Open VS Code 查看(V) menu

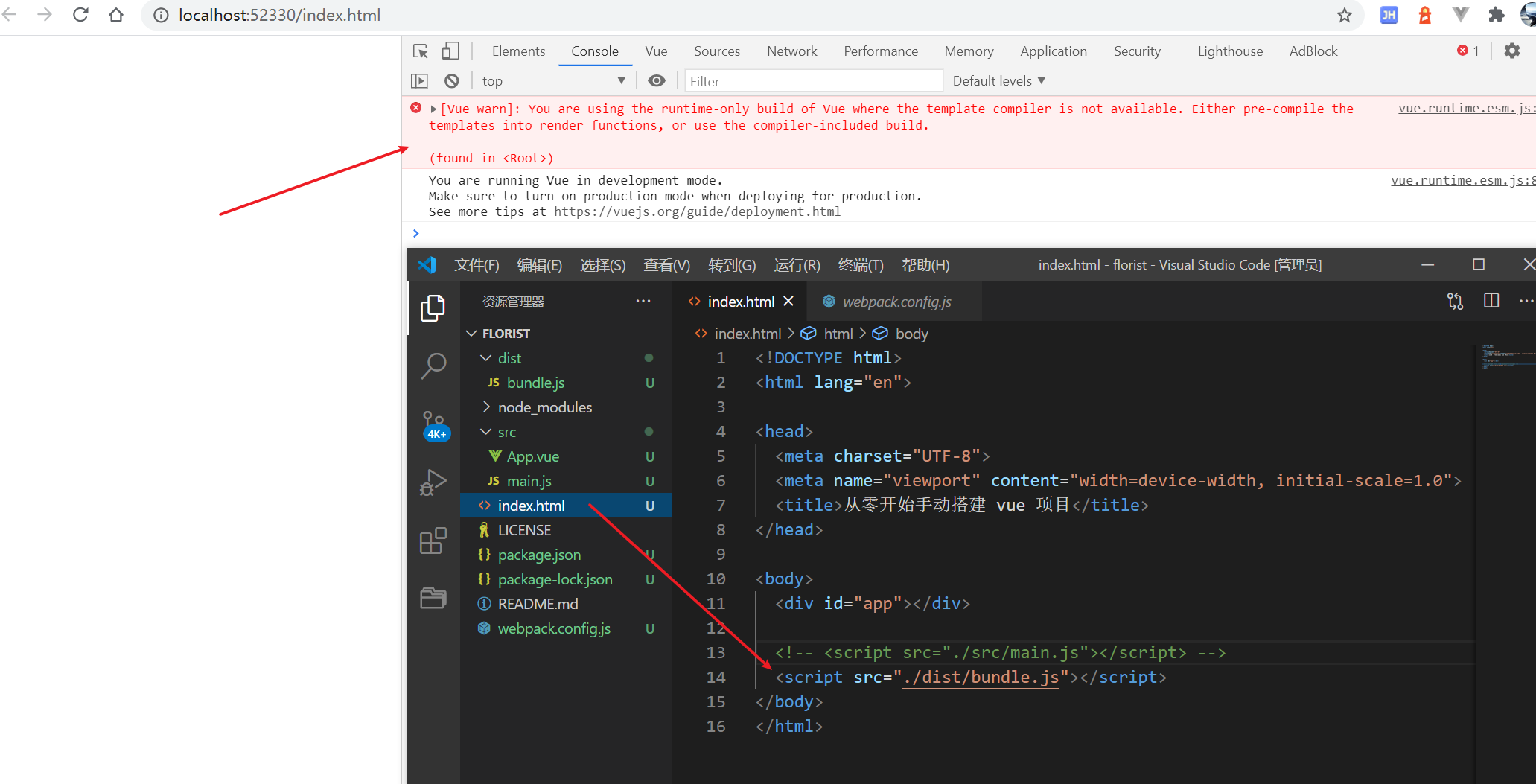666,265
